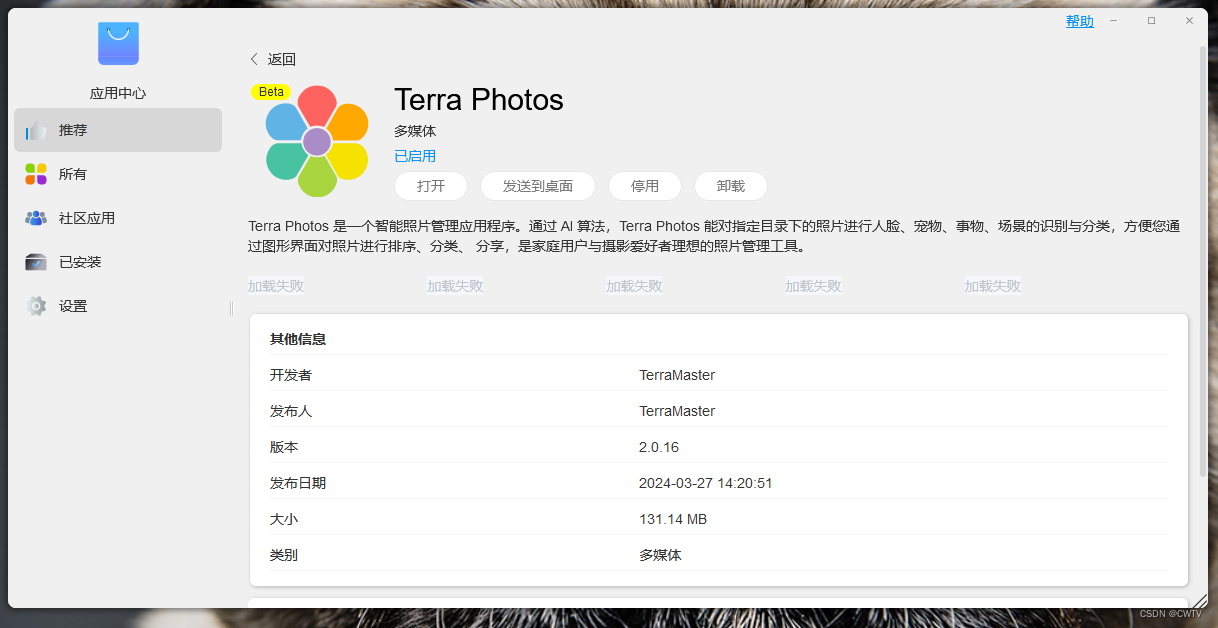Click the 已启用 status text
1218x628 pixels.
point(415,156)
